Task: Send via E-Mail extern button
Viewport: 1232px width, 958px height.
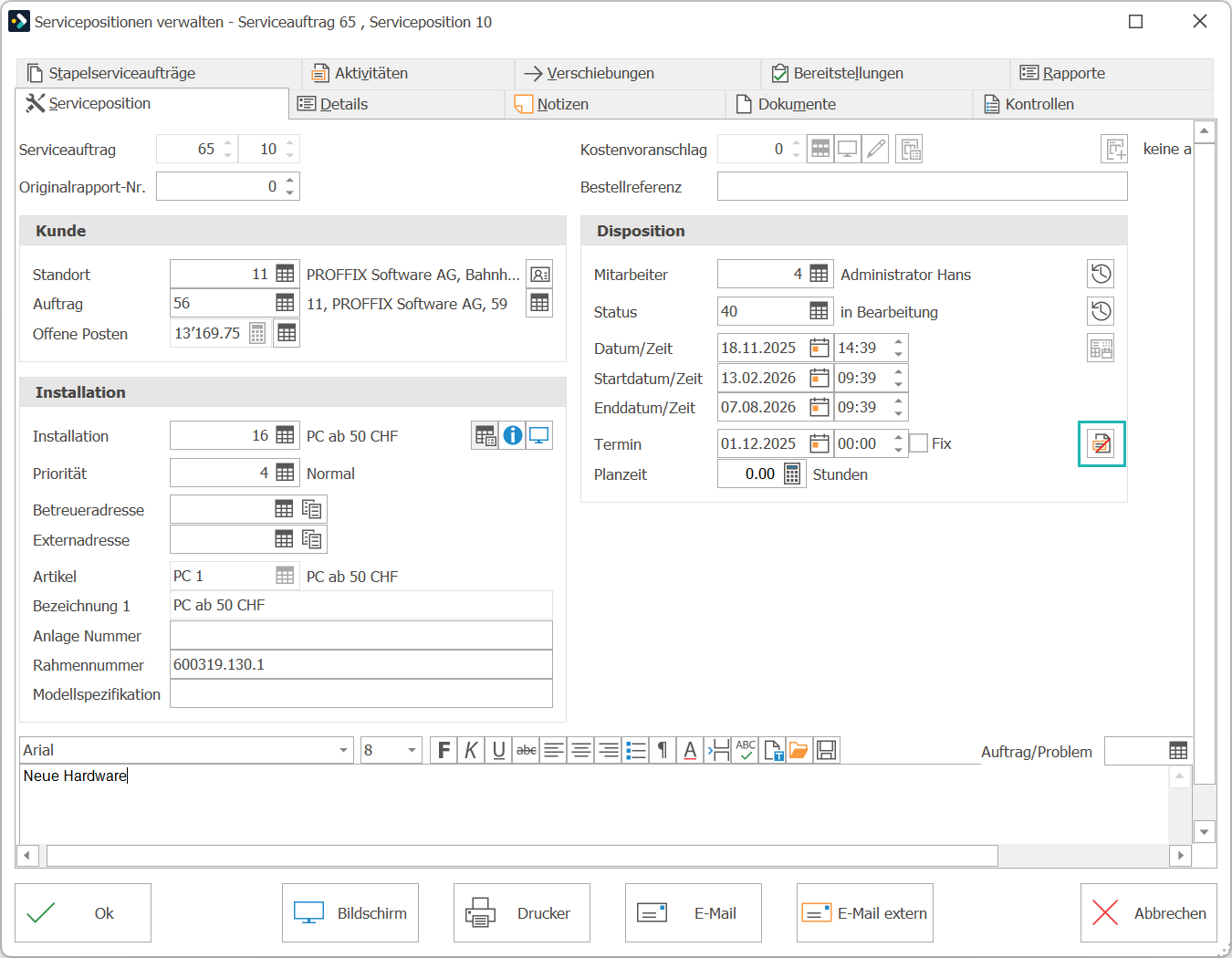Action: (x=865, y=912)
